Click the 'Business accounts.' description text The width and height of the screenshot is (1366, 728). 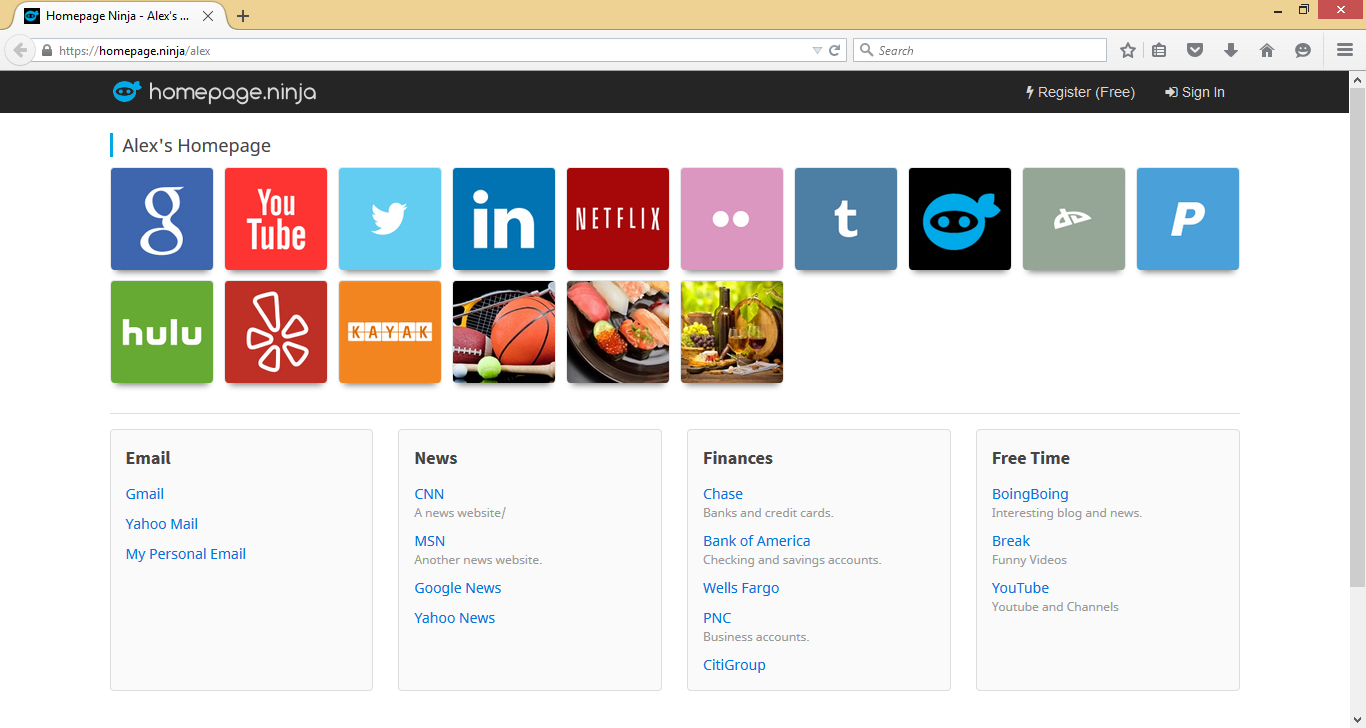tap(756, 637)
